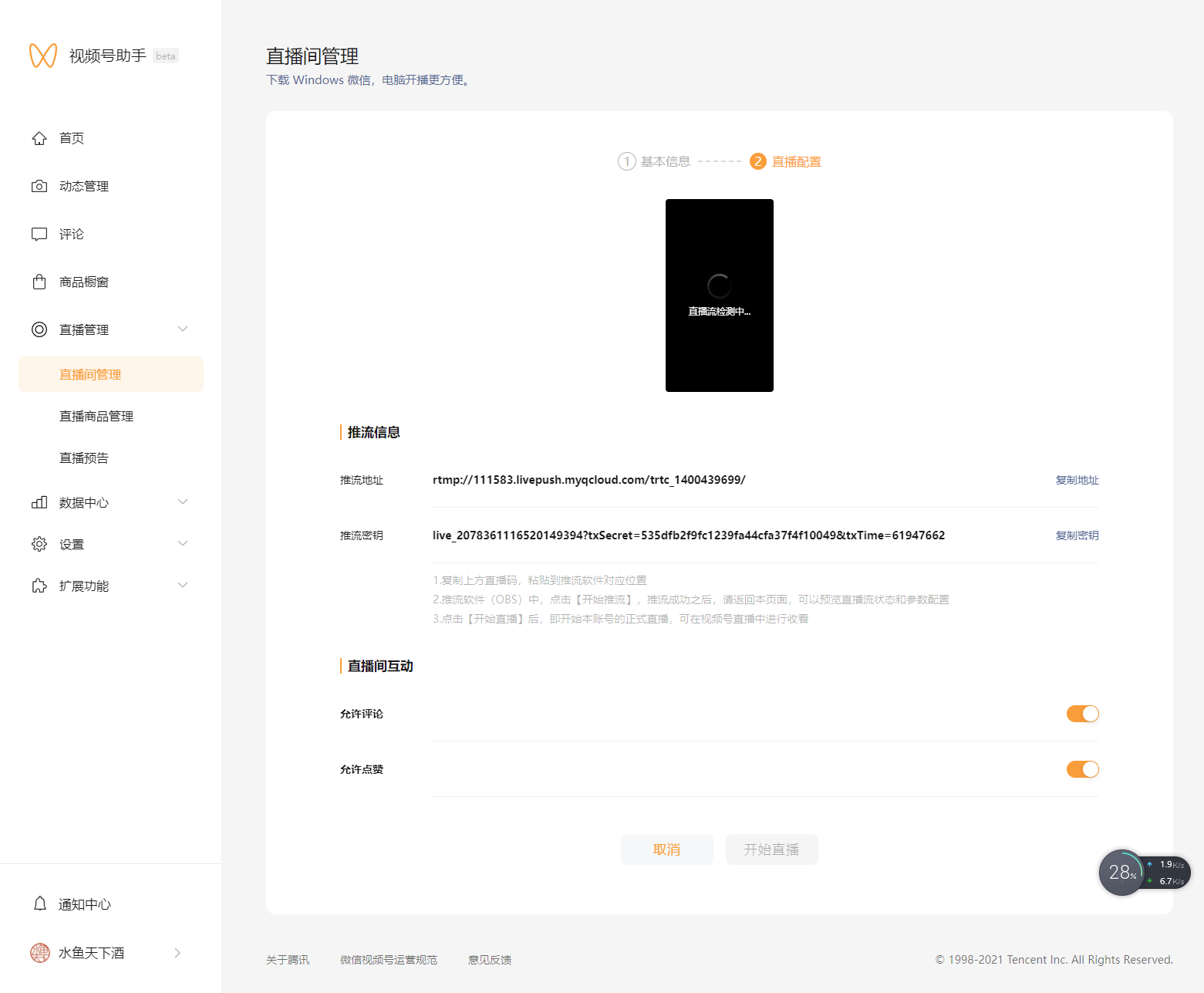The height and width of the screenshot is (993, 1204).
Task: Click the 允许评论 label
Action: point(362,714)
